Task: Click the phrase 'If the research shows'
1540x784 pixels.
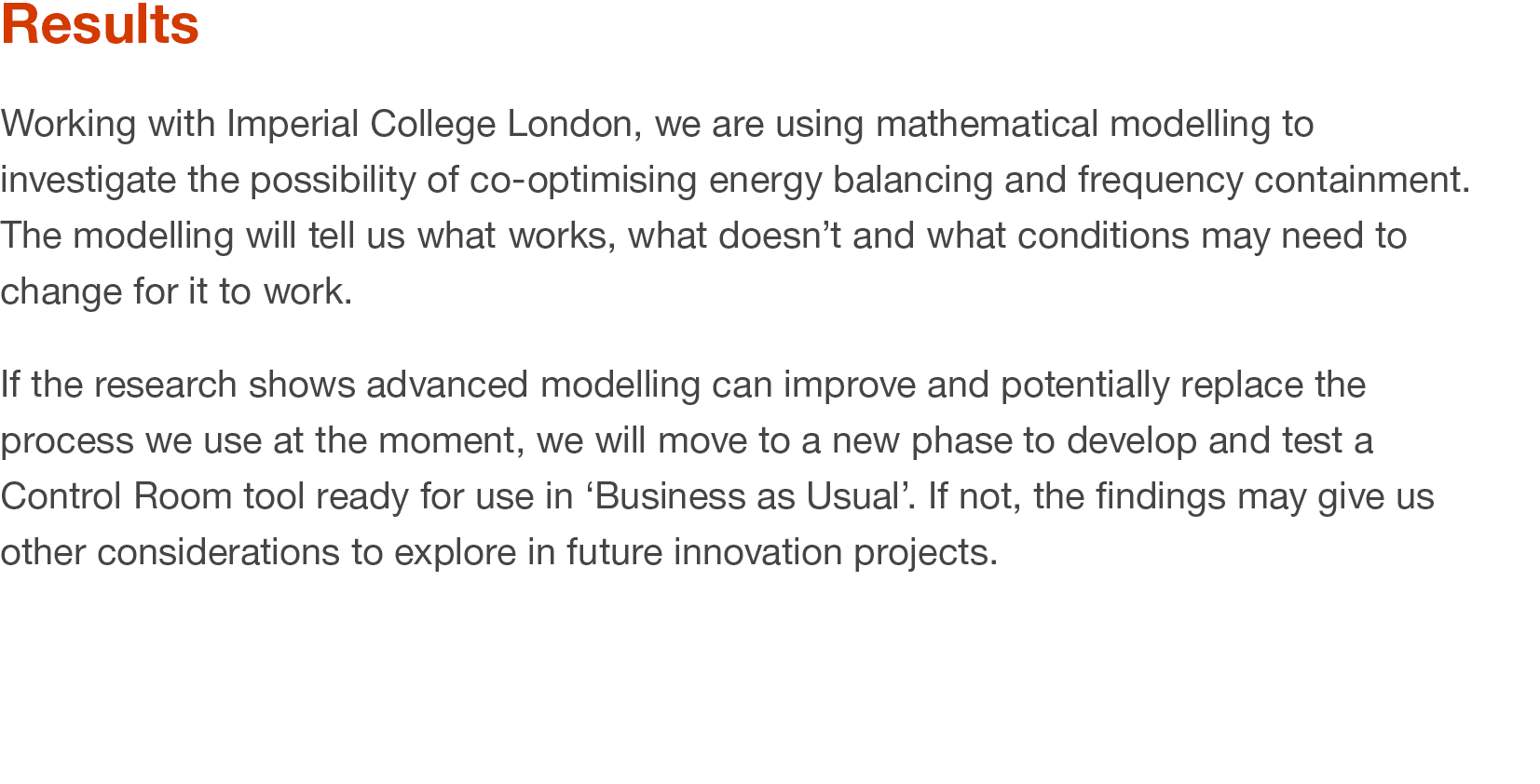Action: click(x=178, y=385)
